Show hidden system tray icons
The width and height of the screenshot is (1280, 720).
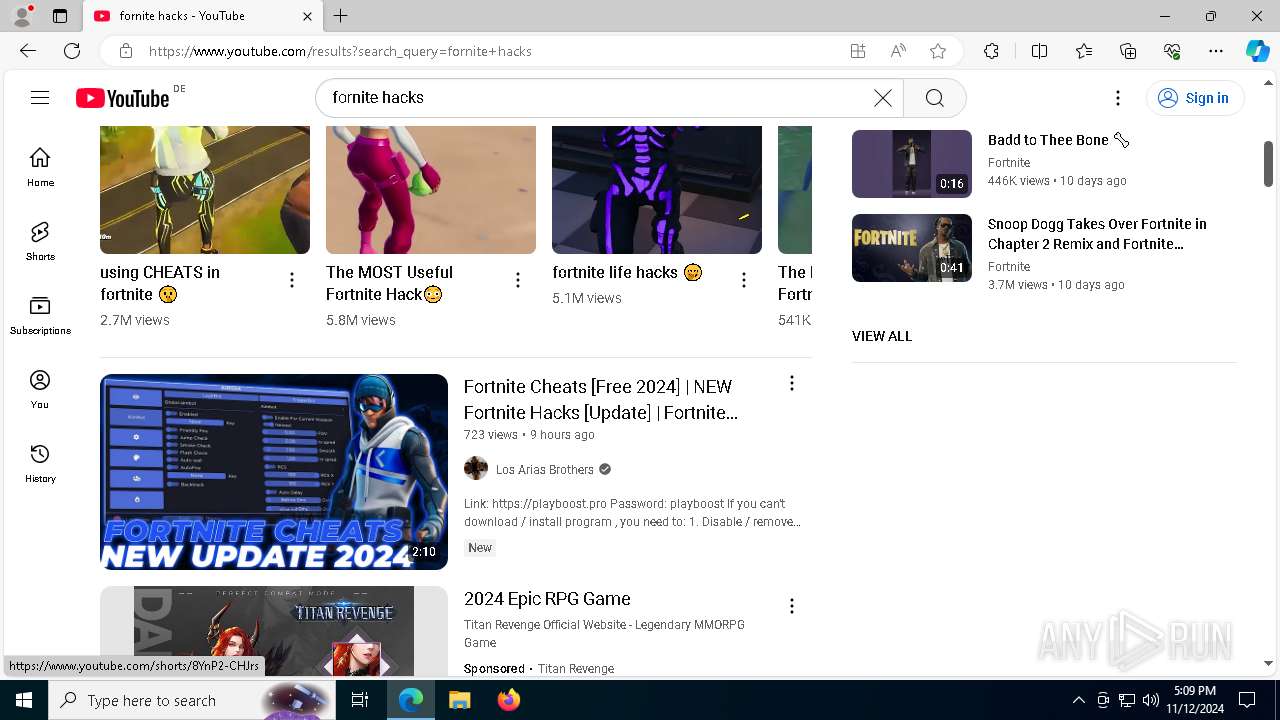point(1078,700)
